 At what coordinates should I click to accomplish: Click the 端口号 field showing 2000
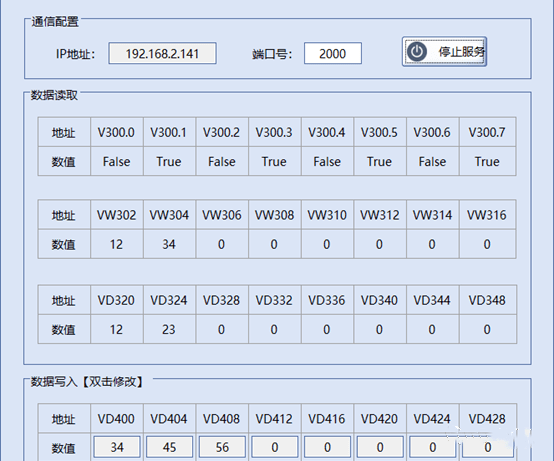[x=332, y=53]
